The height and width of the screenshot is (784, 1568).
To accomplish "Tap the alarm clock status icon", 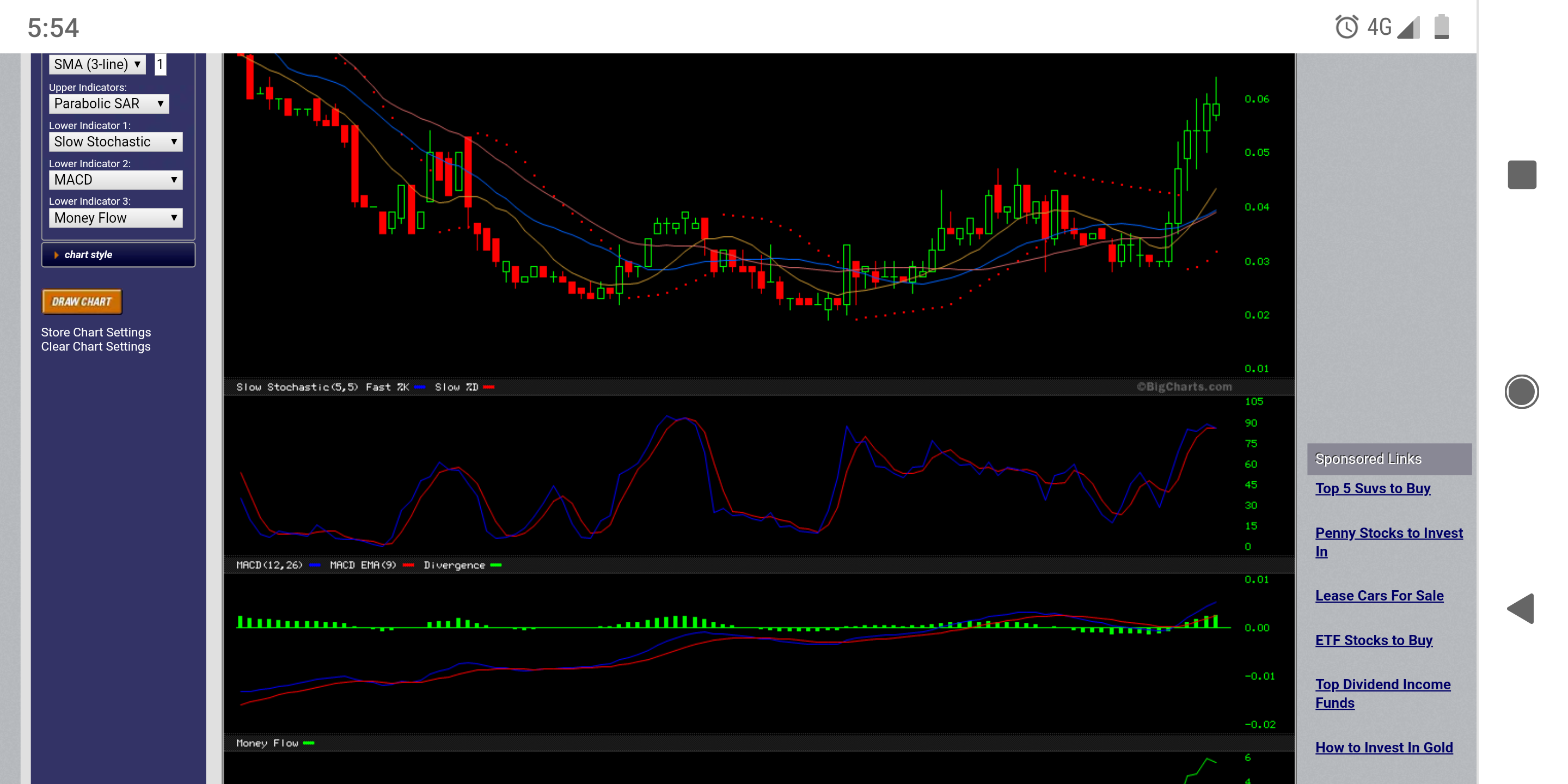I will pyautogui.click(x=1346, y=27).
